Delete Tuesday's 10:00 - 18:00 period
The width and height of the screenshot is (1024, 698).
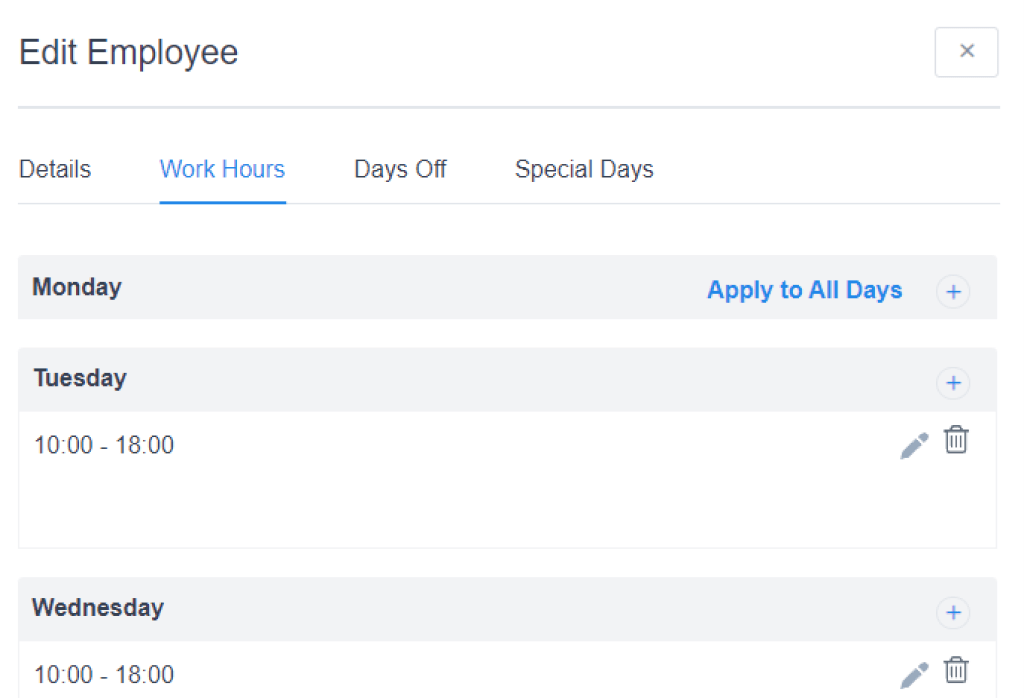click(x=957, y=440)
